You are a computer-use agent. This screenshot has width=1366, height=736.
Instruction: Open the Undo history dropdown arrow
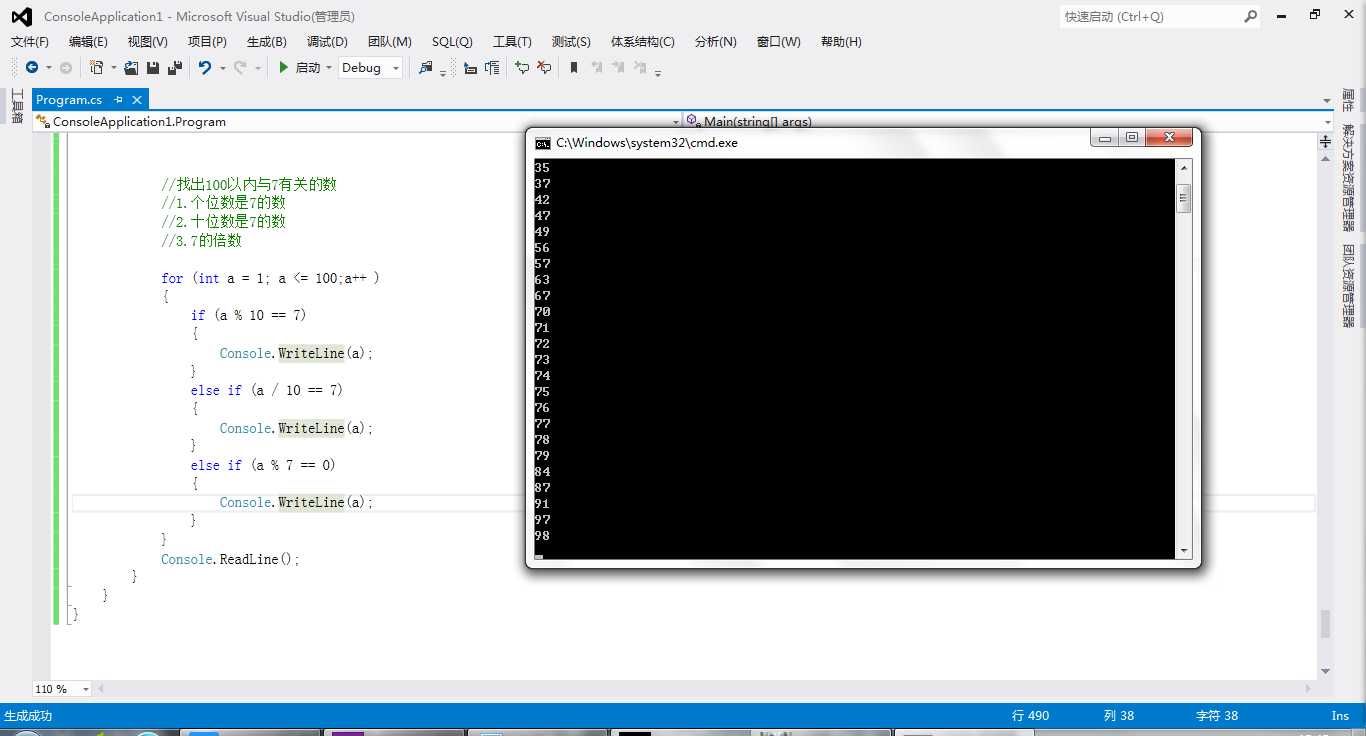[x=222, y=68]
